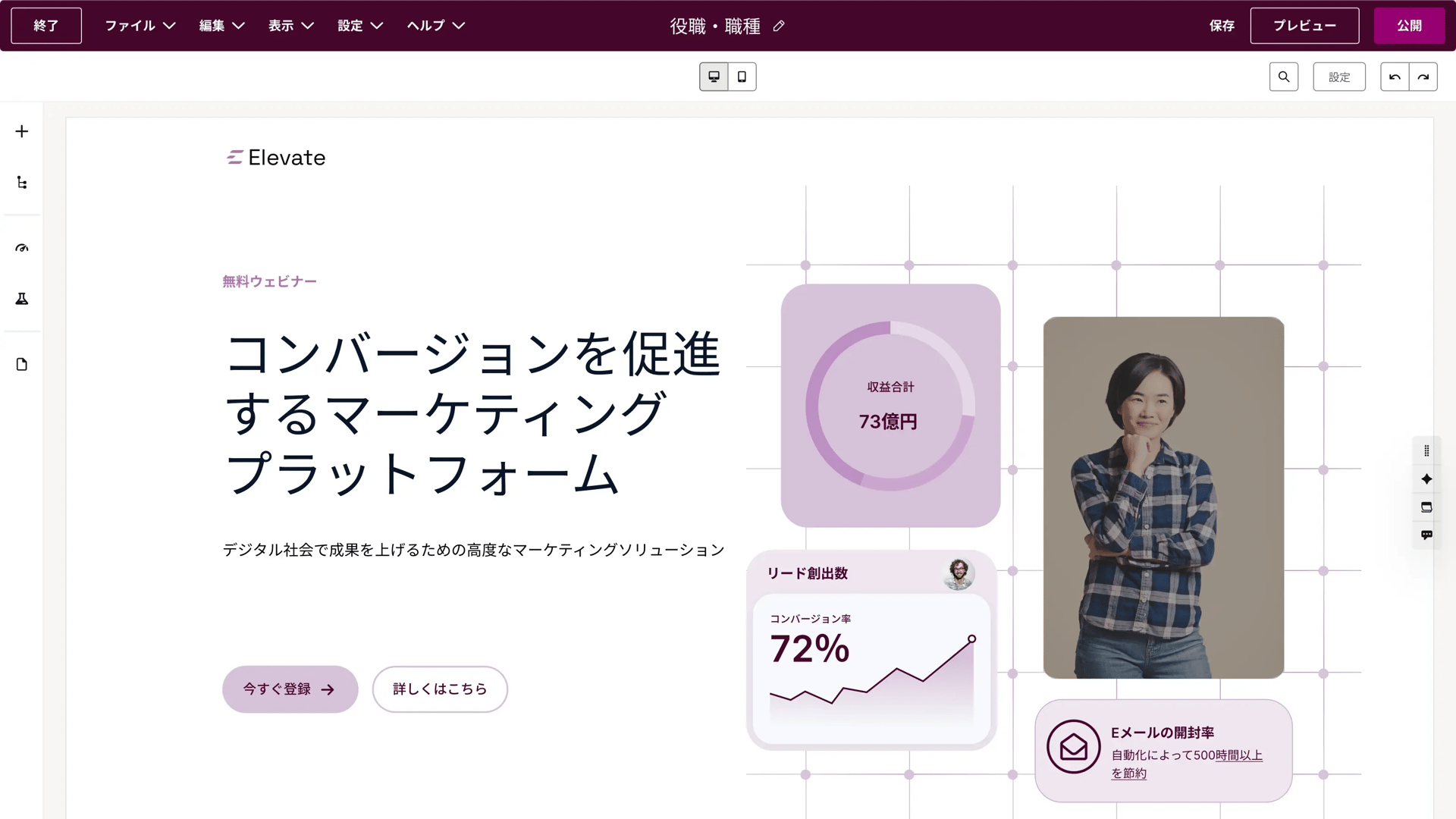
Task: Switch to mobile preview mode
Action: tap(742, 77)
